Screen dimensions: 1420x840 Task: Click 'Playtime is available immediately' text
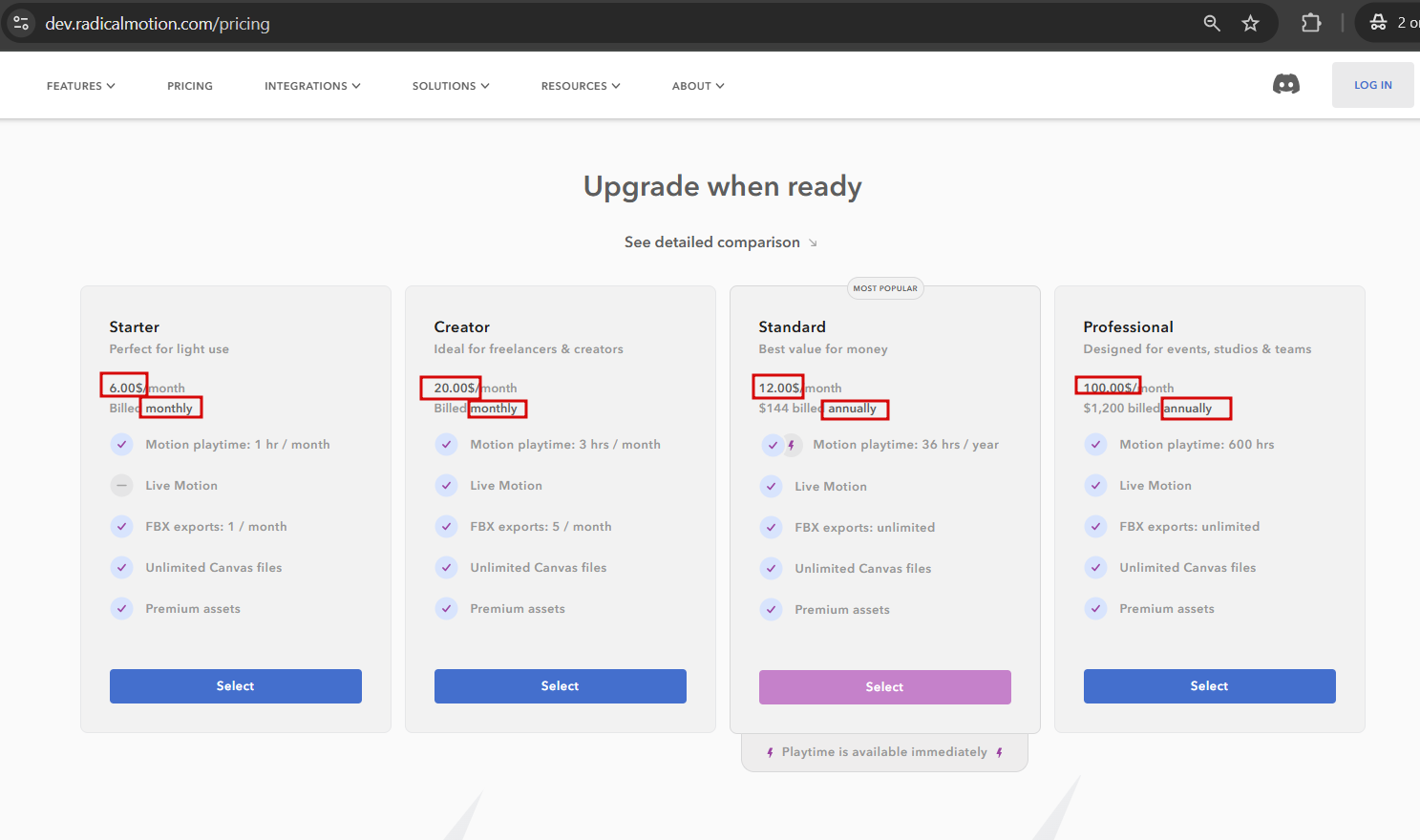pos(884,752)
